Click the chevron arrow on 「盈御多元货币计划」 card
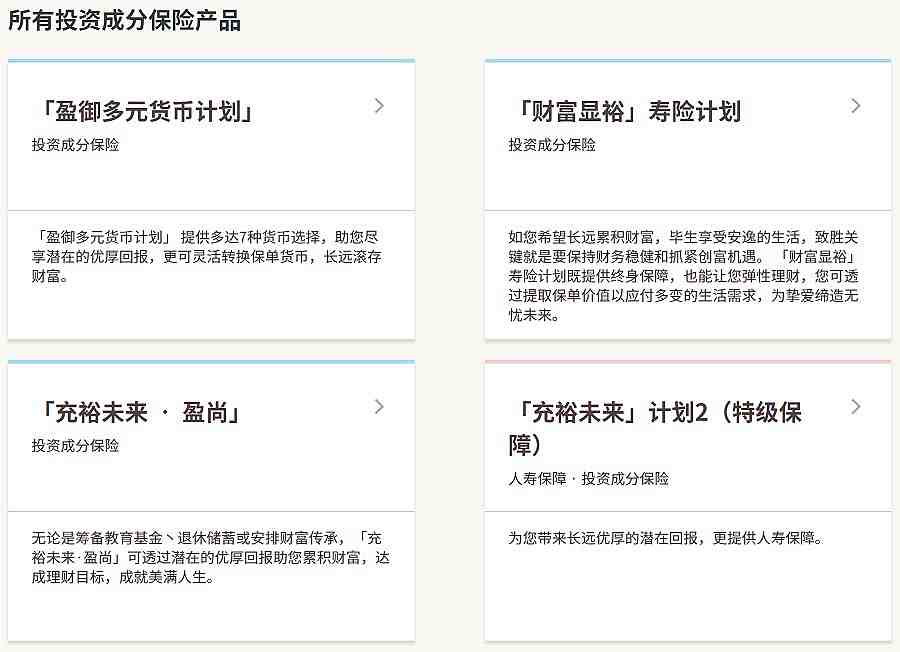Image resolution: width=900 pixels, height=652 pixels. coord(378,105)
